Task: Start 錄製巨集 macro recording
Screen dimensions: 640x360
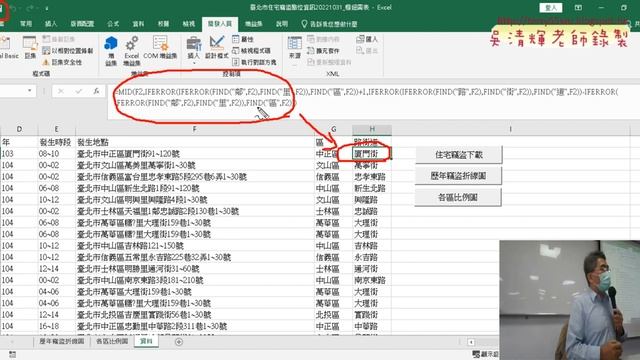Action: (x=59, y=39)
